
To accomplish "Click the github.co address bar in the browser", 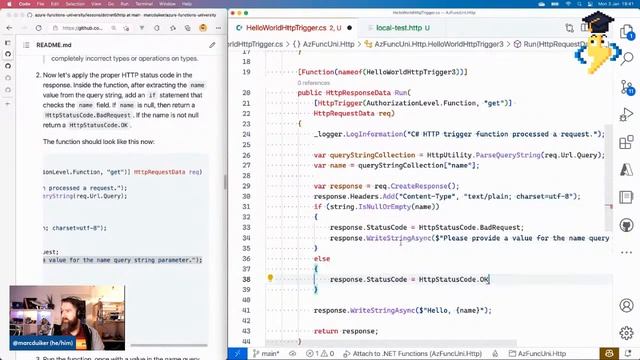I will pyautogui.click(x=82, y=28).
